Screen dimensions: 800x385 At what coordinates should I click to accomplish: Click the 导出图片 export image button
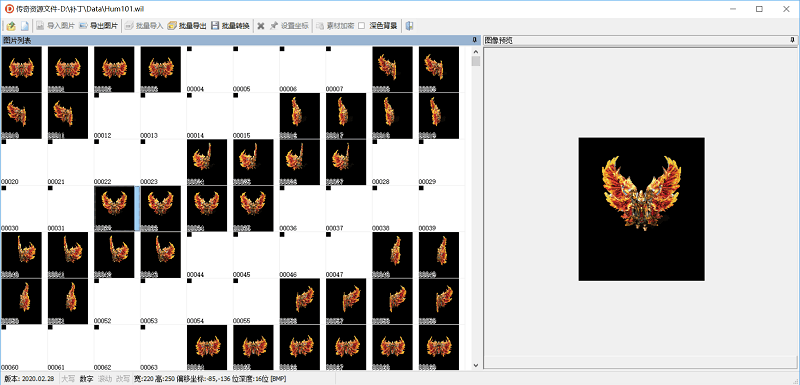(x=98, y=26)
